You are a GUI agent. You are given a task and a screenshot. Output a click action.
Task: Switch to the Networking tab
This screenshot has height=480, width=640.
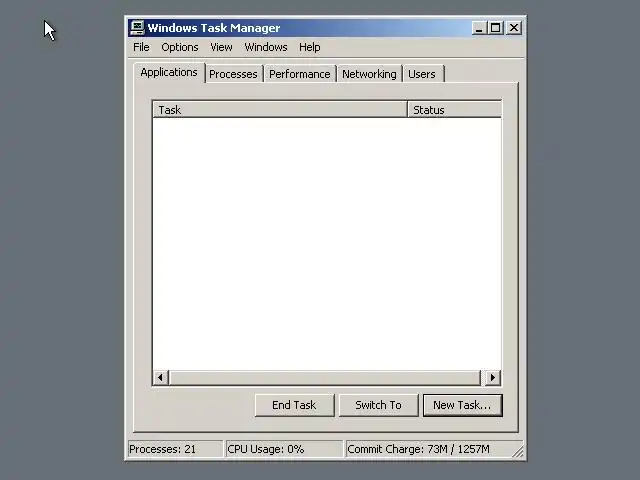tap(369, 74)
